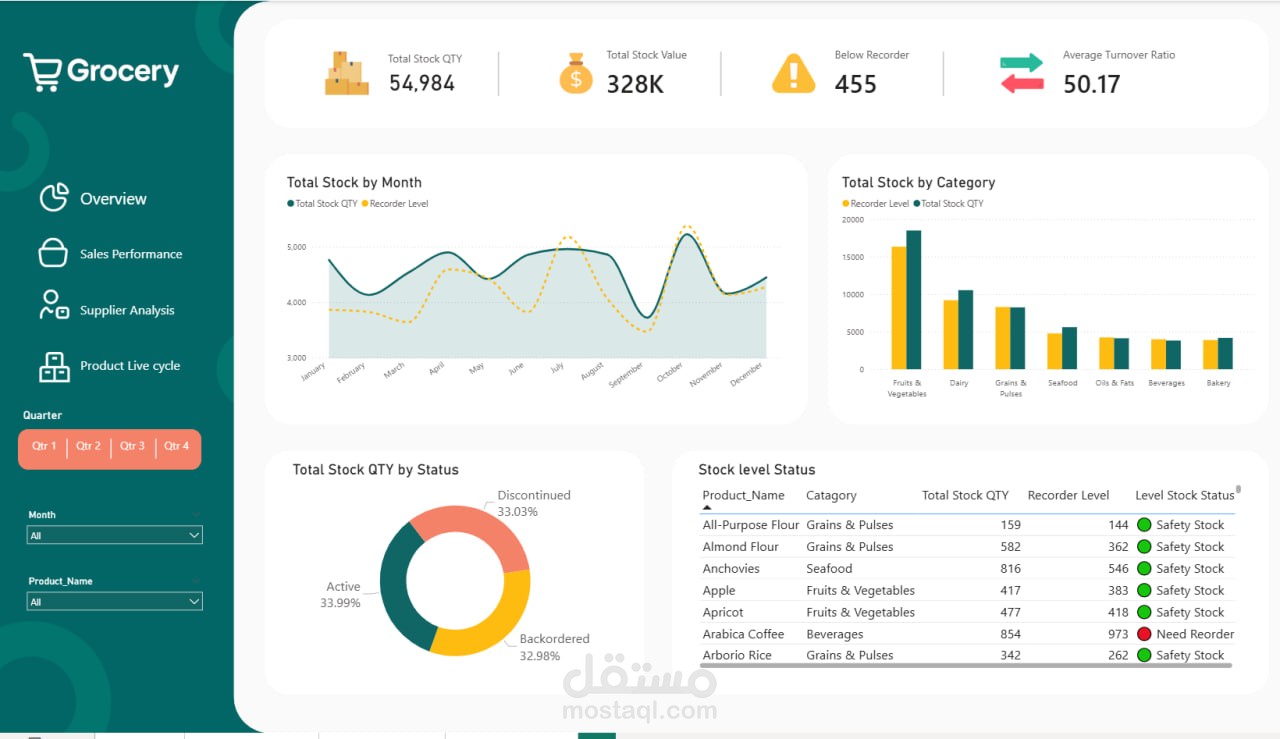
Task: Click the 455 below recorder figure
Action: (856, 84)
